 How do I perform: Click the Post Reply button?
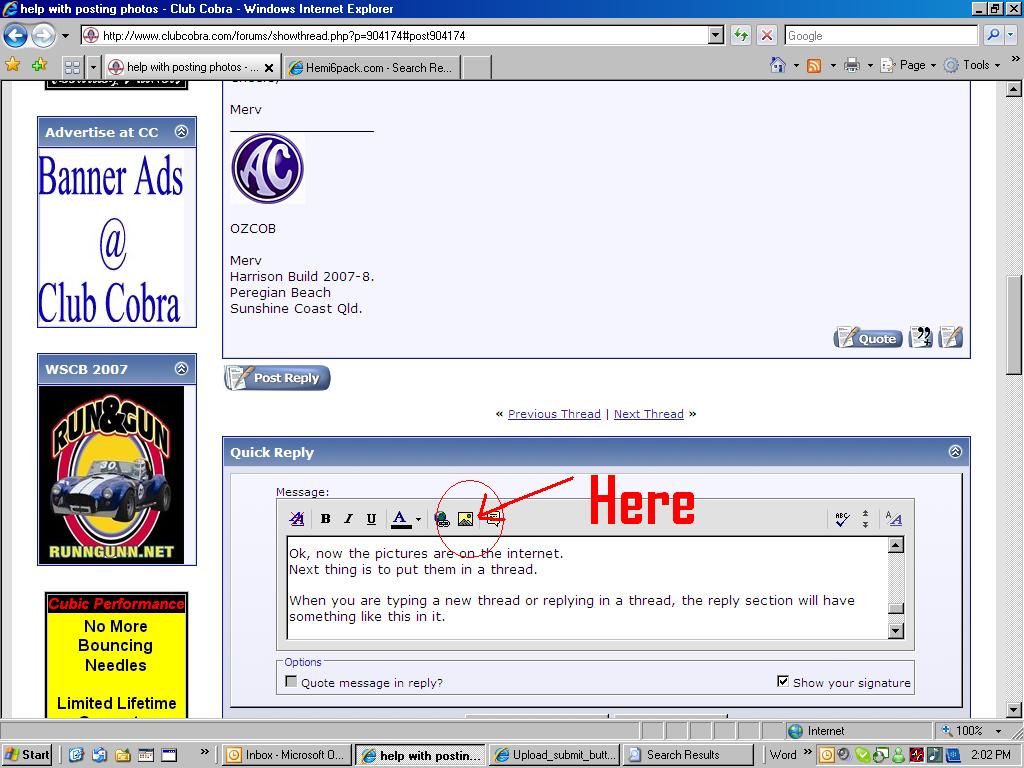point(277,378)
